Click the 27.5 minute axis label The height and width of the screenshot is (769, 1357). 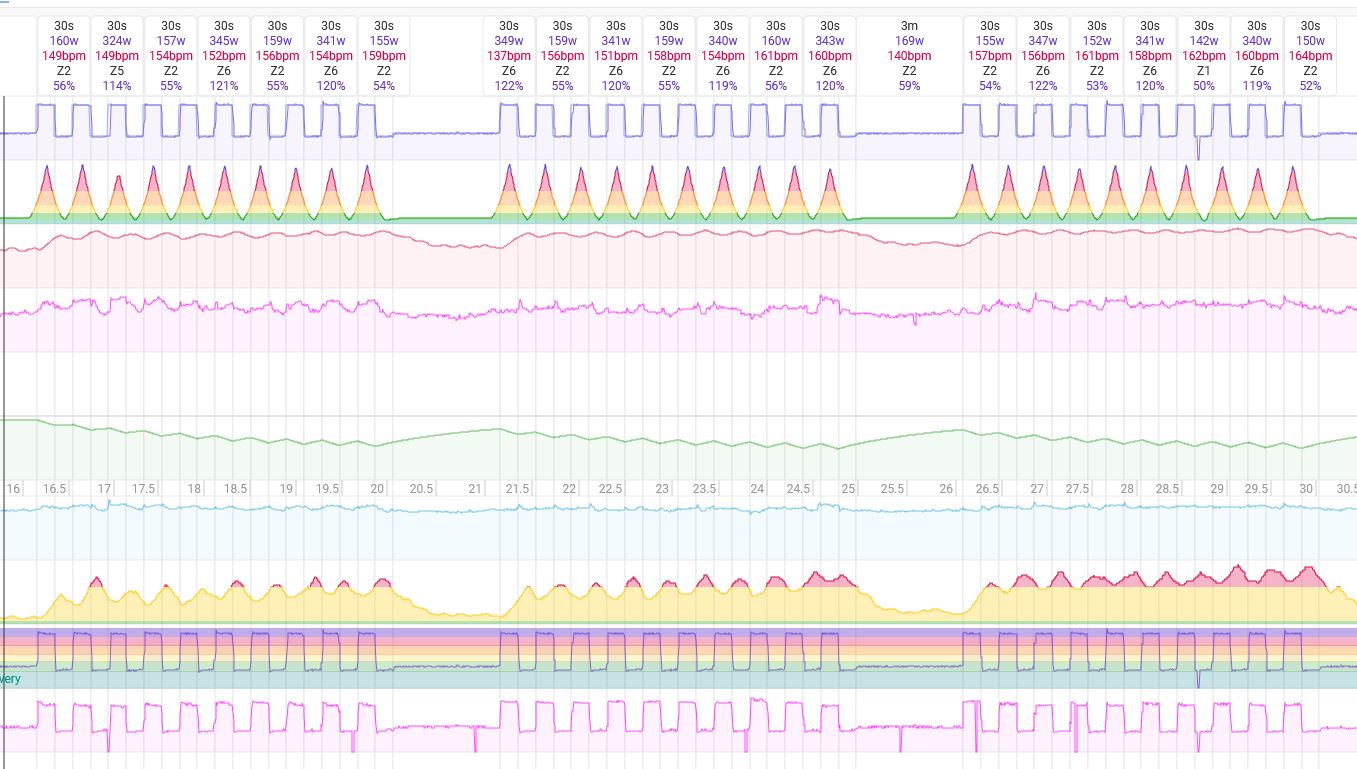coord(1077,489)
